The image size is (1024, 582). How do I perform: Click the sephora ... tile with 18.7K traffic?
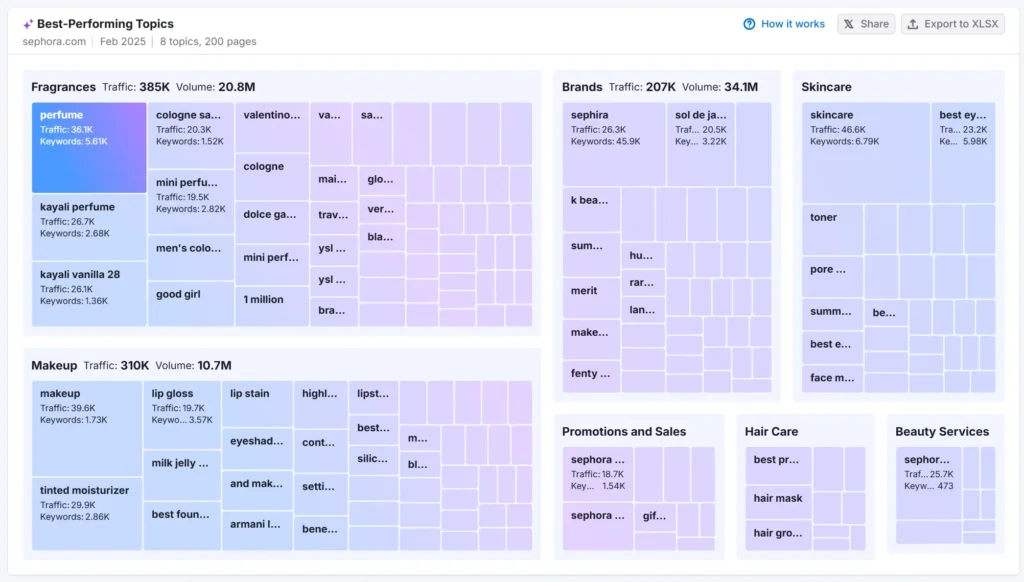point(598,474)
